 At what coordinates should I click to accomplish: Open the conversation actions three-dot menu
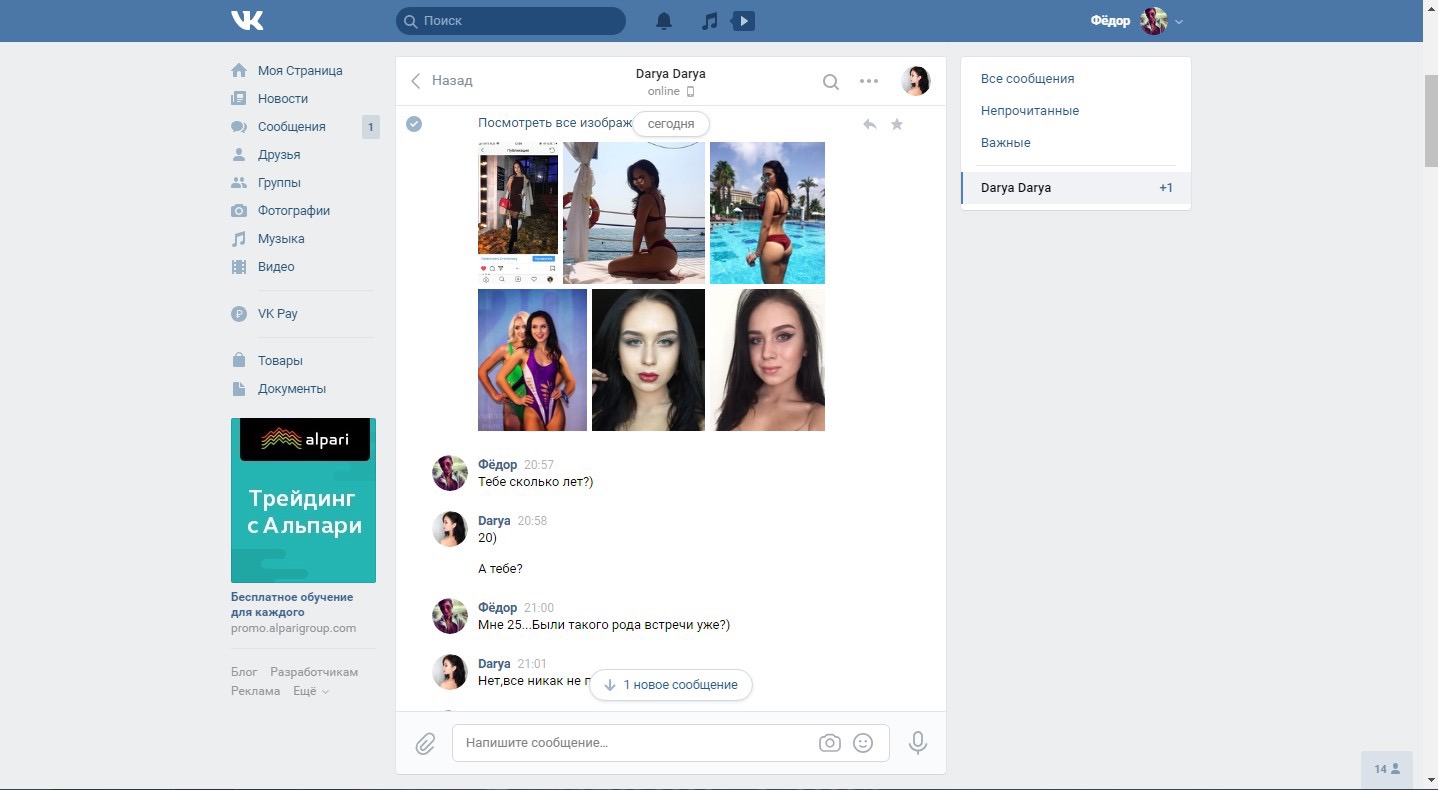pyautogui.click(x=869, y=82)
